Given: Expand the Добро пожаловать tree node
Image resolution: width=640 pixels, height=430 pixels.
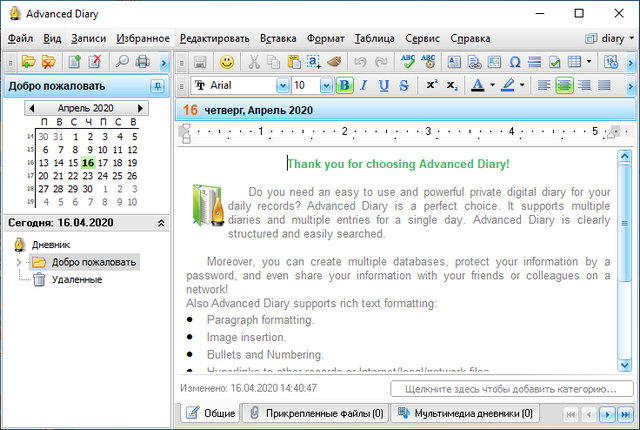Looking at the screenshot, I should (18, 262).
